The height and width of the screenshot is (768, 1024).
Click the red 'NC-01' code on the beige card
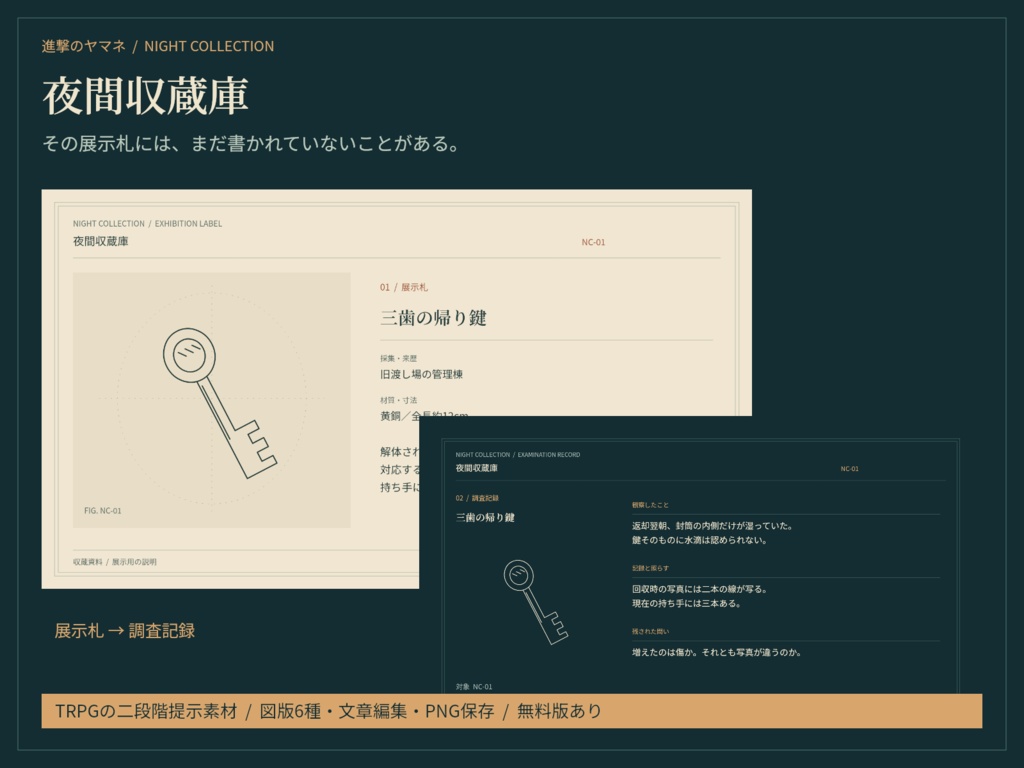[593, 242]
